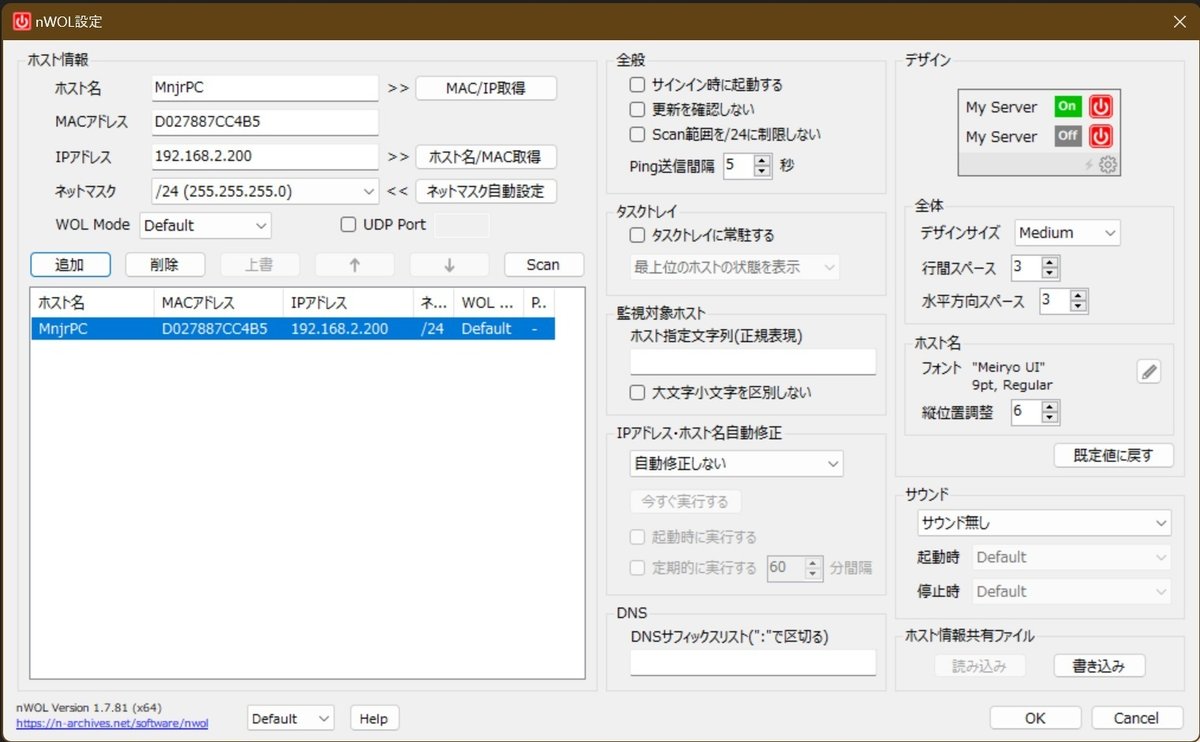1200x742 pixels.
Task: Click the 上書 button
Action: pos(259,265)
